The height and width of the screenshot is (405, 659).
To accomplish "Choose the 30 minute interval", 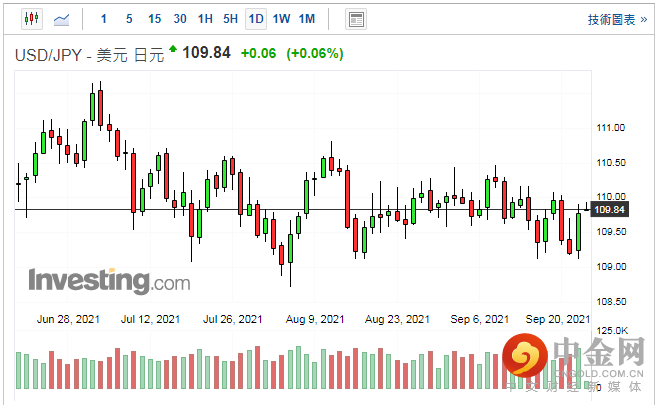I will 180,19.
